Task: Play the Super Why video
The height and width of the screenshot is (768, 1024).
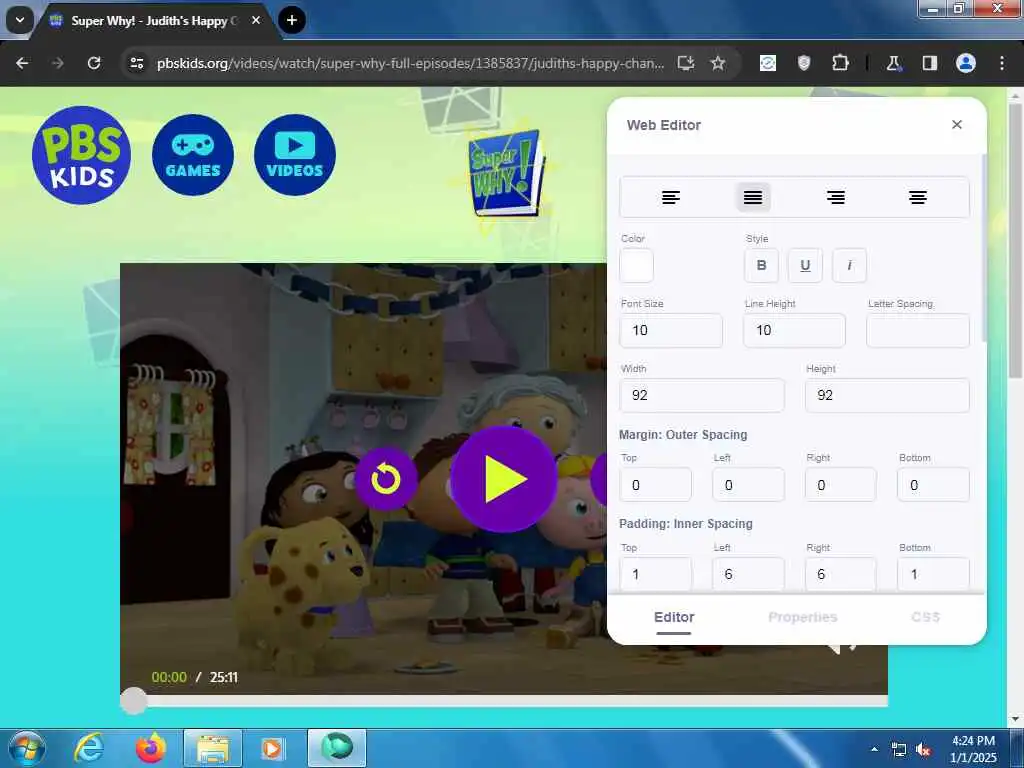Action: 504,479
